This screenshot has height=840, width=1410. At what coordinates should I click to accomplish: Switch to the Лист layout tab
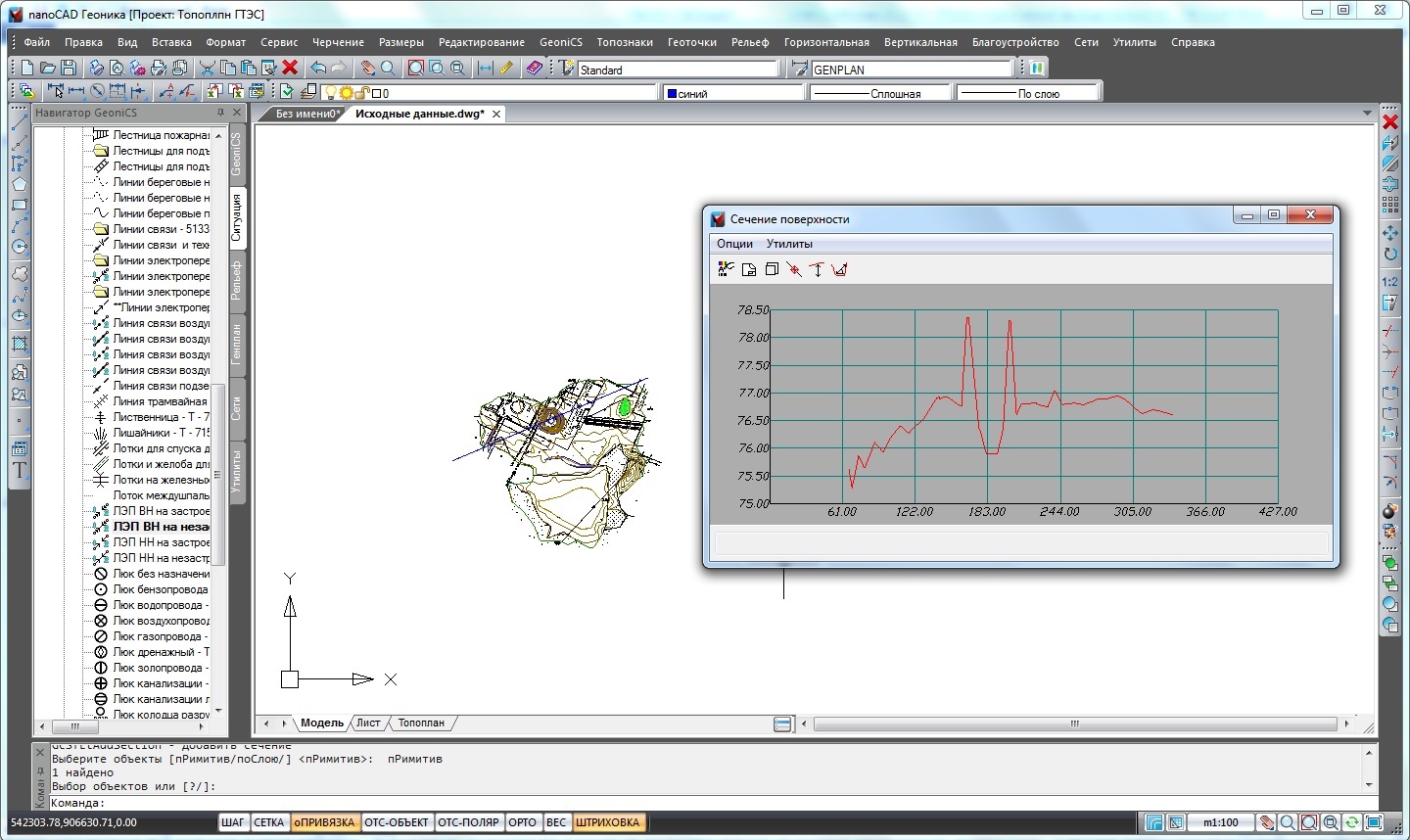pyautogui.click(x=368, y=723)
